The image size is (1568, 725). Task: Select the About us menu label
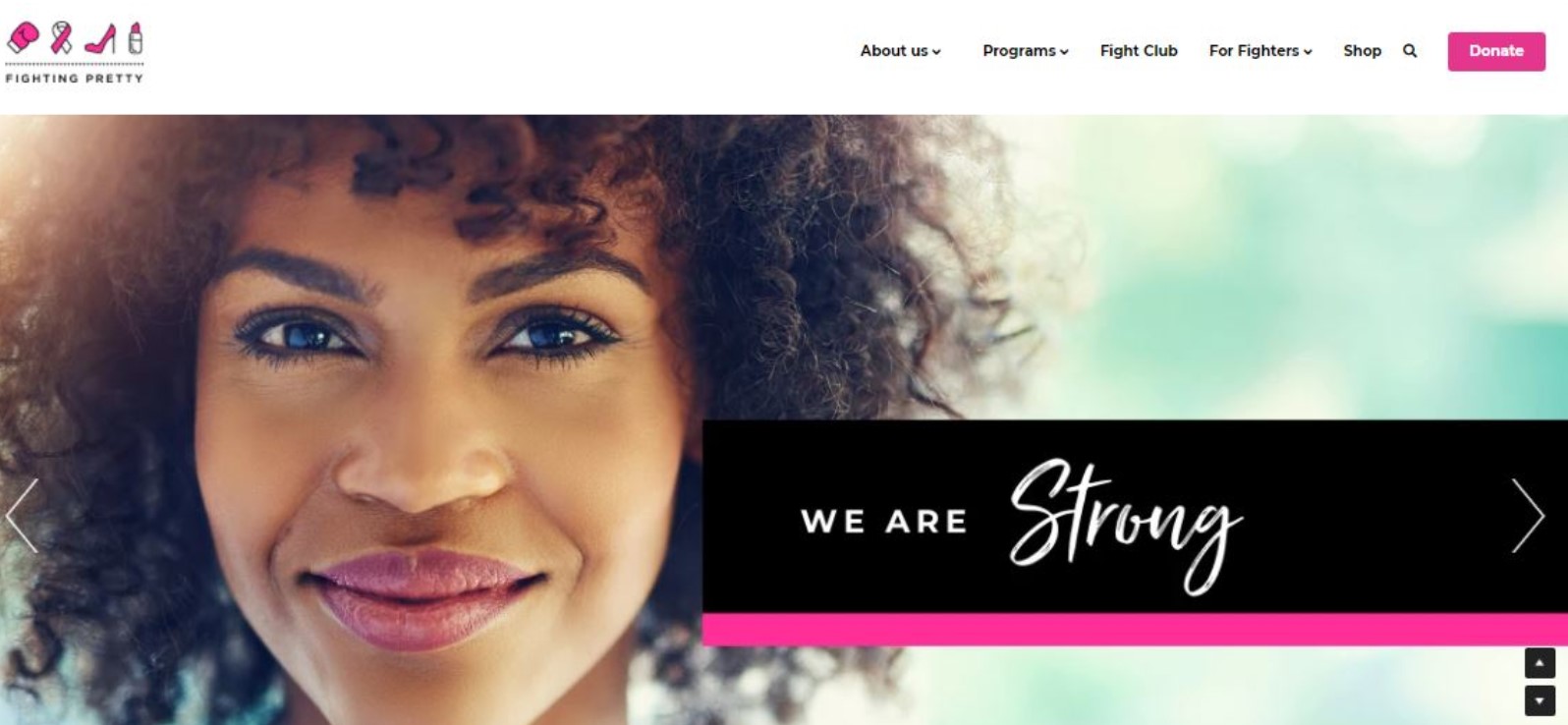coord(894,51)
